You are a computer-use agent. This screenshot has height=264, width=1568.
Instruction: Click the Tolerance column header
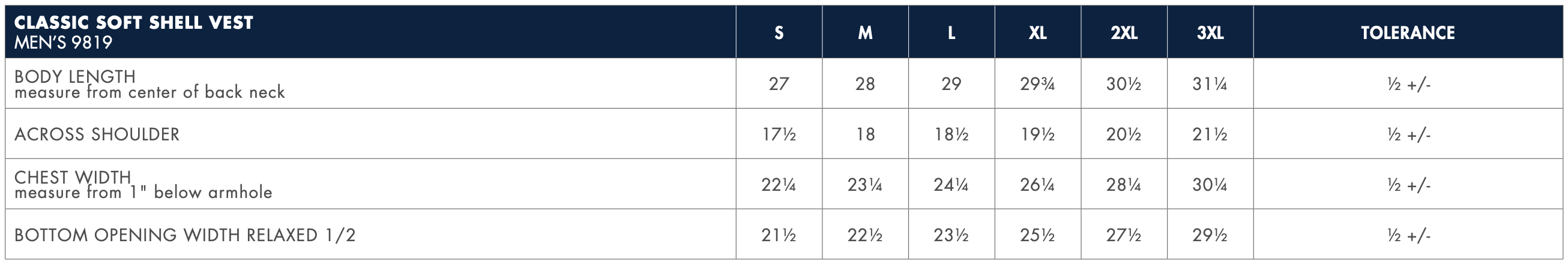point(1408,33)
